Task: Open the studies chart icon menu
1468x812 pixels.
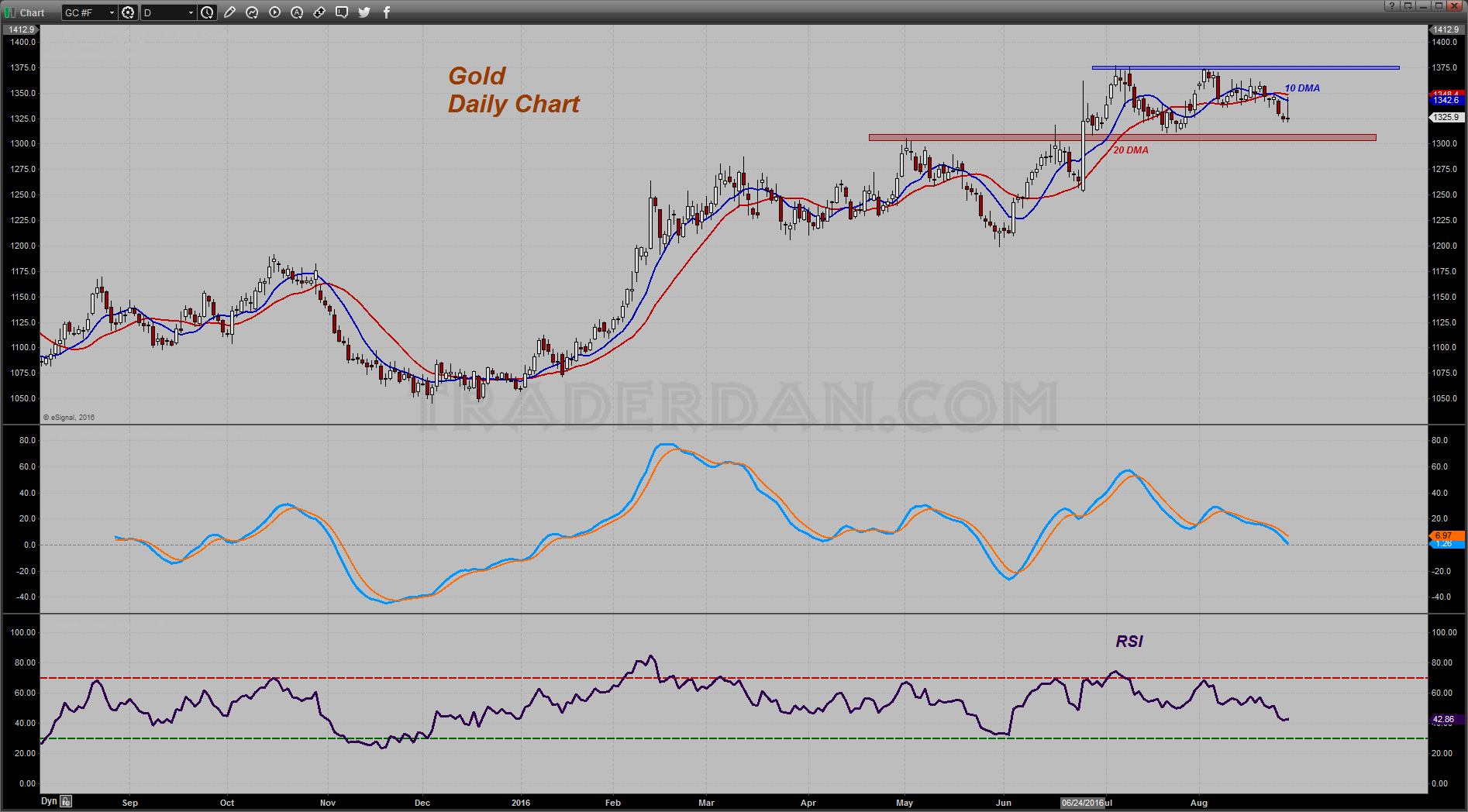Action: [x=252, y=12]
